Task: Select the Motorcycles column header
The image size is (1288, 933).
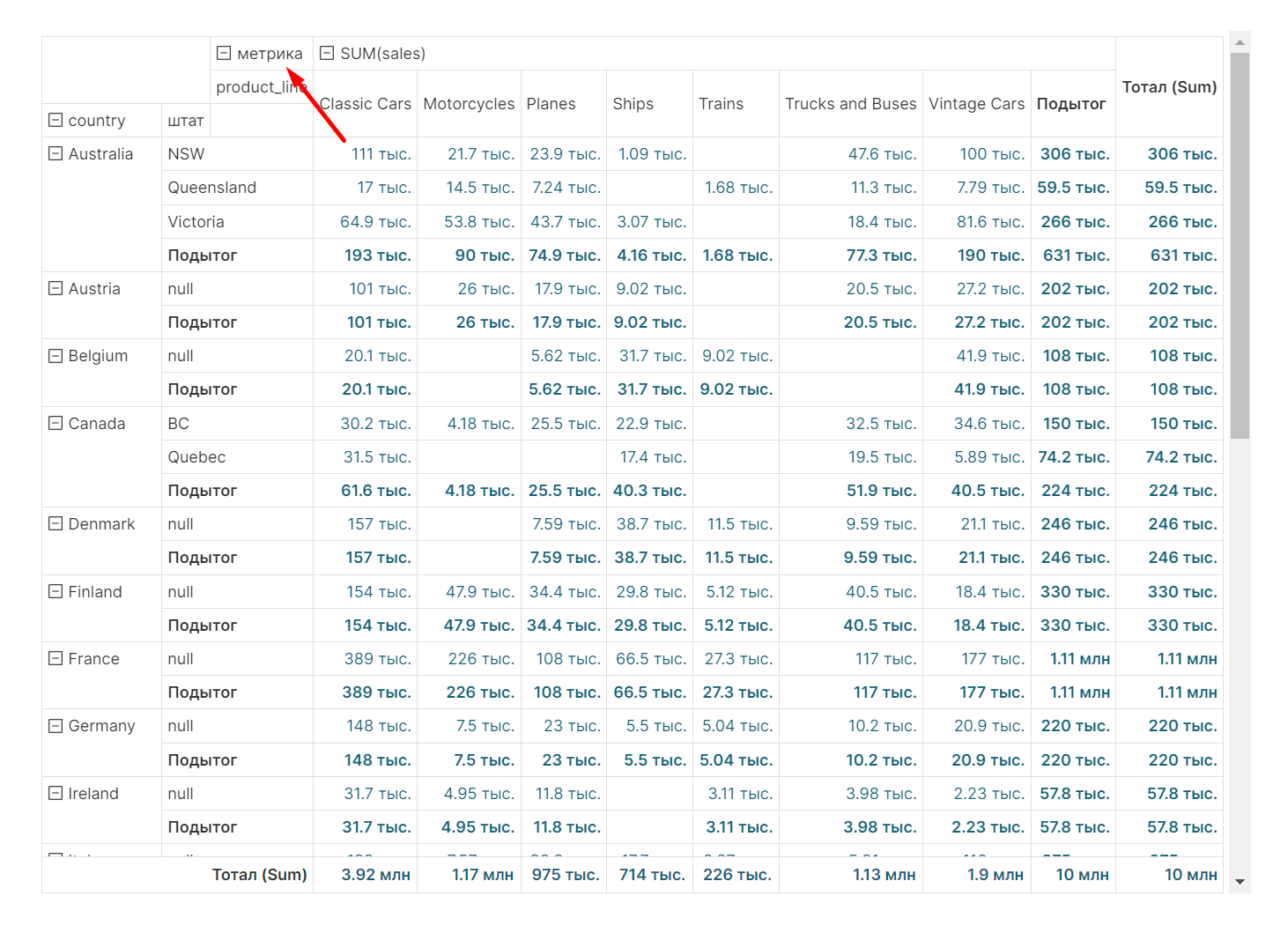Action: pyautogui.click(x=469, y=104)
